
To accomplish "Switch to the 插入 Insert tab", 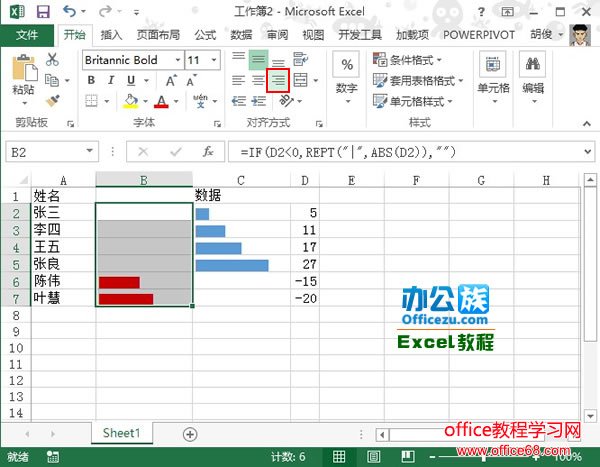I will coord(111,35).
